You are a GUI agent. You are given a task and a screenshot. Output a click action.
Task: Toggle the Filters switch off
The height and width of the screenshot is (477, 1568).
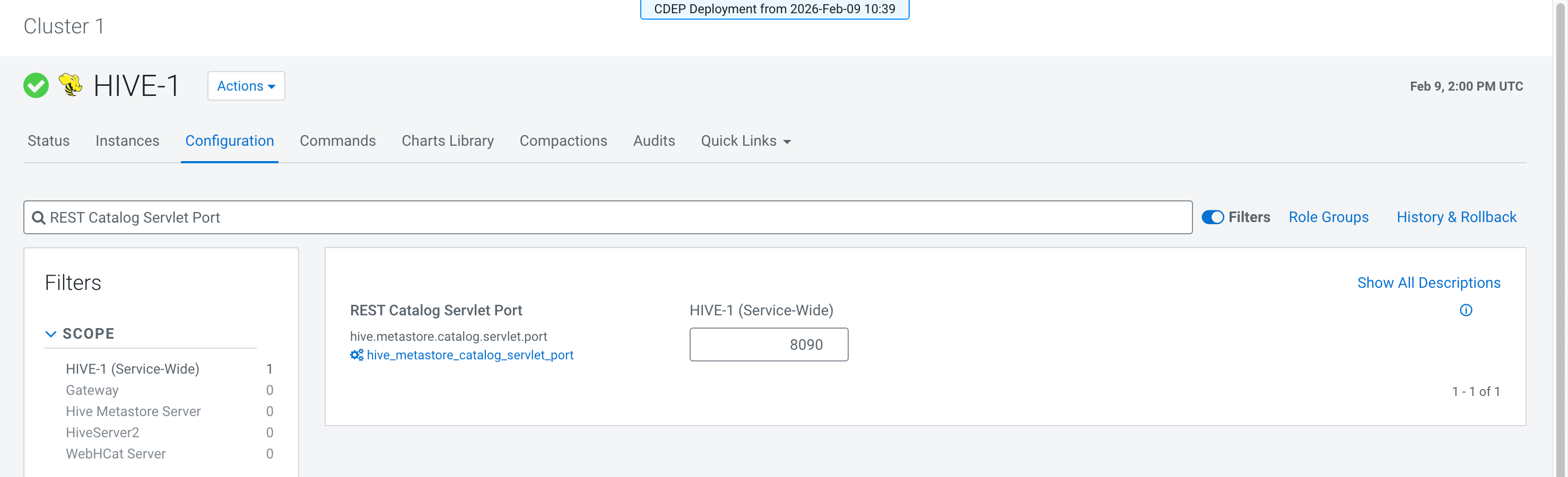tap(1212, 217)
